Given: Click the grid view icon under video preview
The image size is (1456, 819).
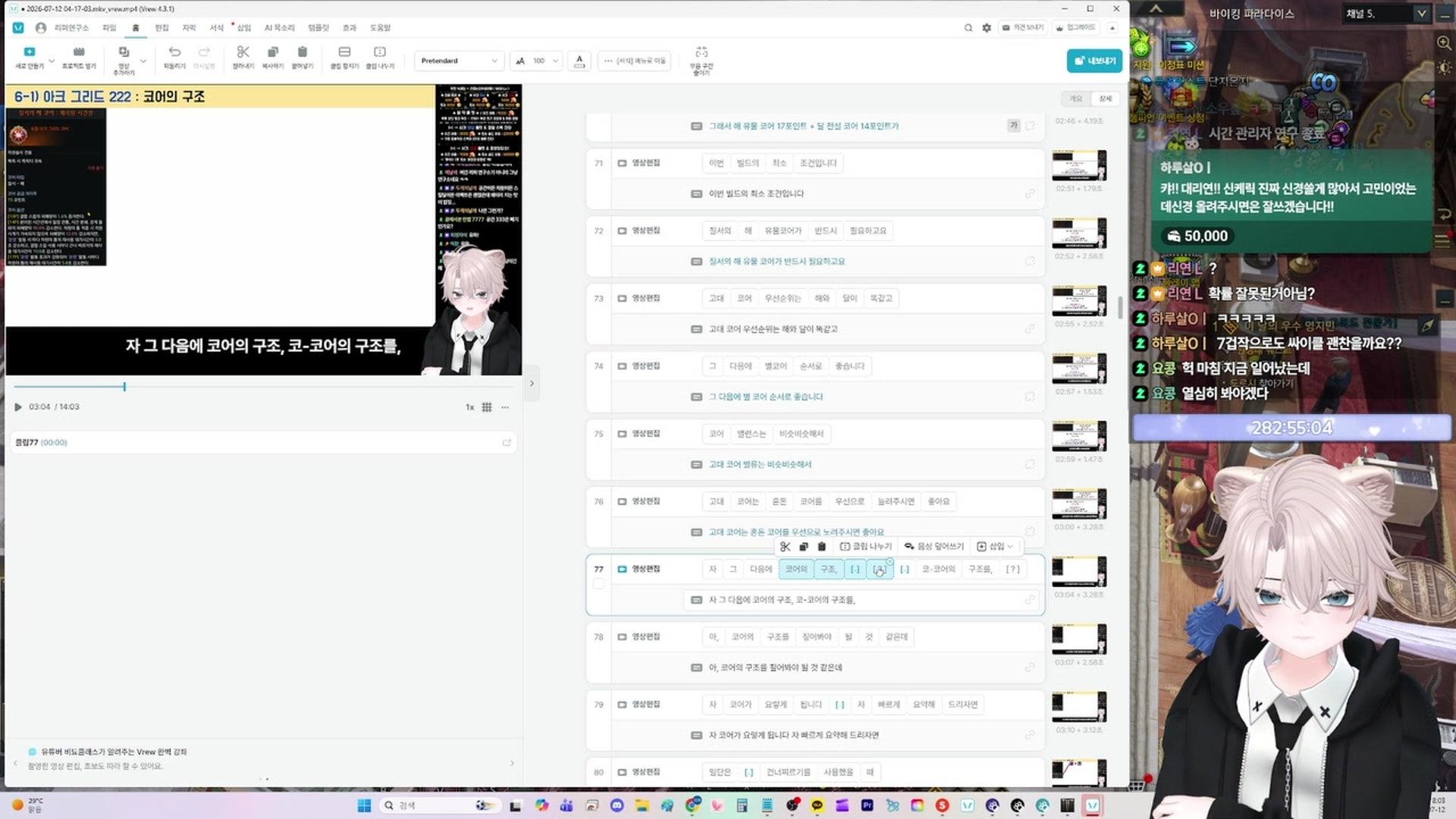Looking at the screenshot, I should (x=487, y=407).
